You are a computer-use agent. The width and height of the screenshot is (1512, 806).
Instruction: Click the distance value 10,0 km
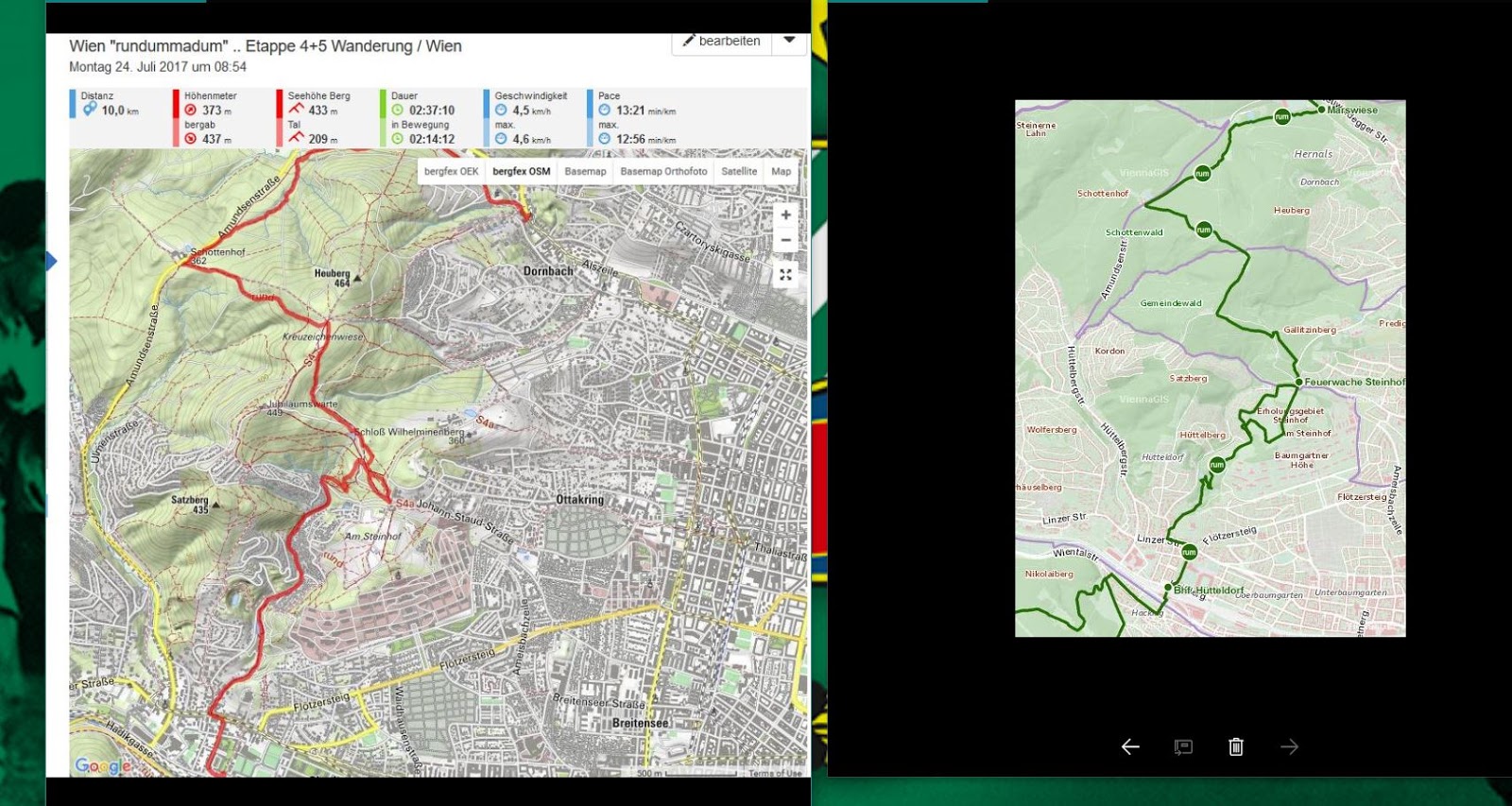(120, 111)
